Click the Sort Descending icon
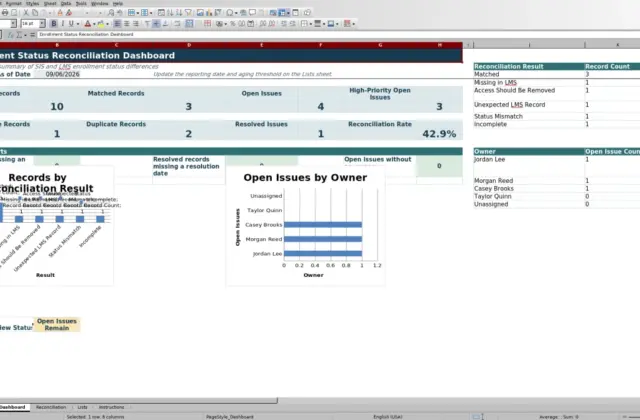Screen dimensions: 640x420 [179, 13]
